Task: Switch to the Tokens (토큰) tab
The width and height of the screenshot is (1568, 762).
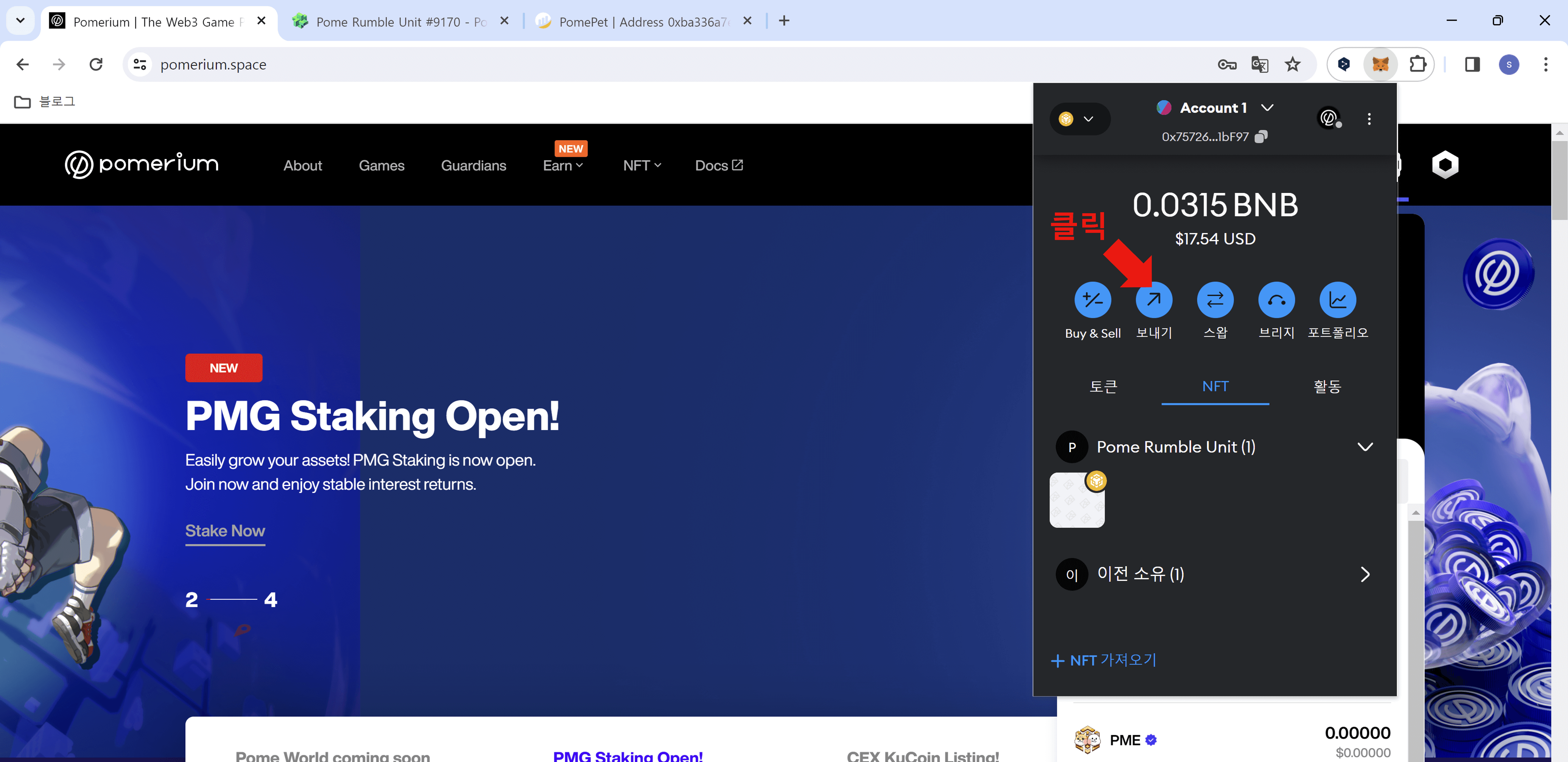Action: [x=1103, y=386]
